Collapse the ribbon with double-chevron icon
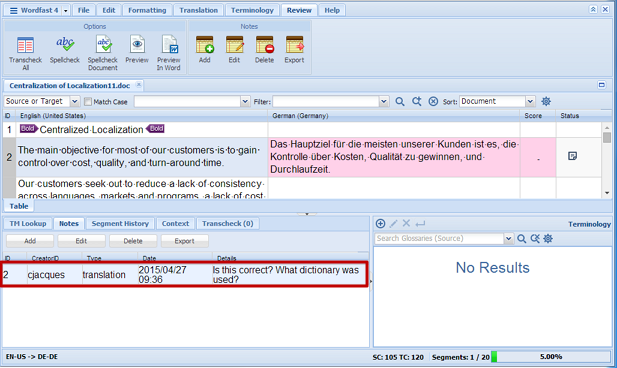The height and width of the screenshot is (368, 617). (x=593, y=9)
